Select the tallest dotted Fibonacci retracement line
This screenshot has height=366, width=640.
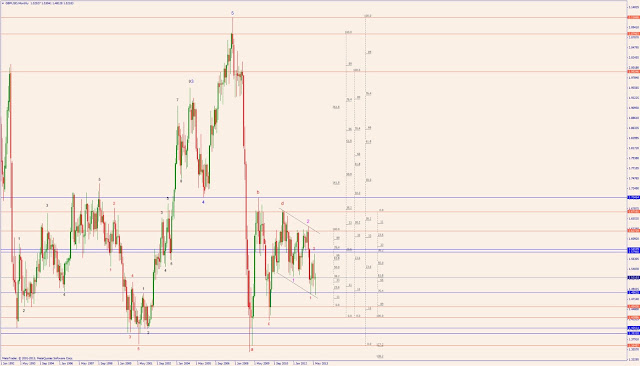[x=365, y=180]
